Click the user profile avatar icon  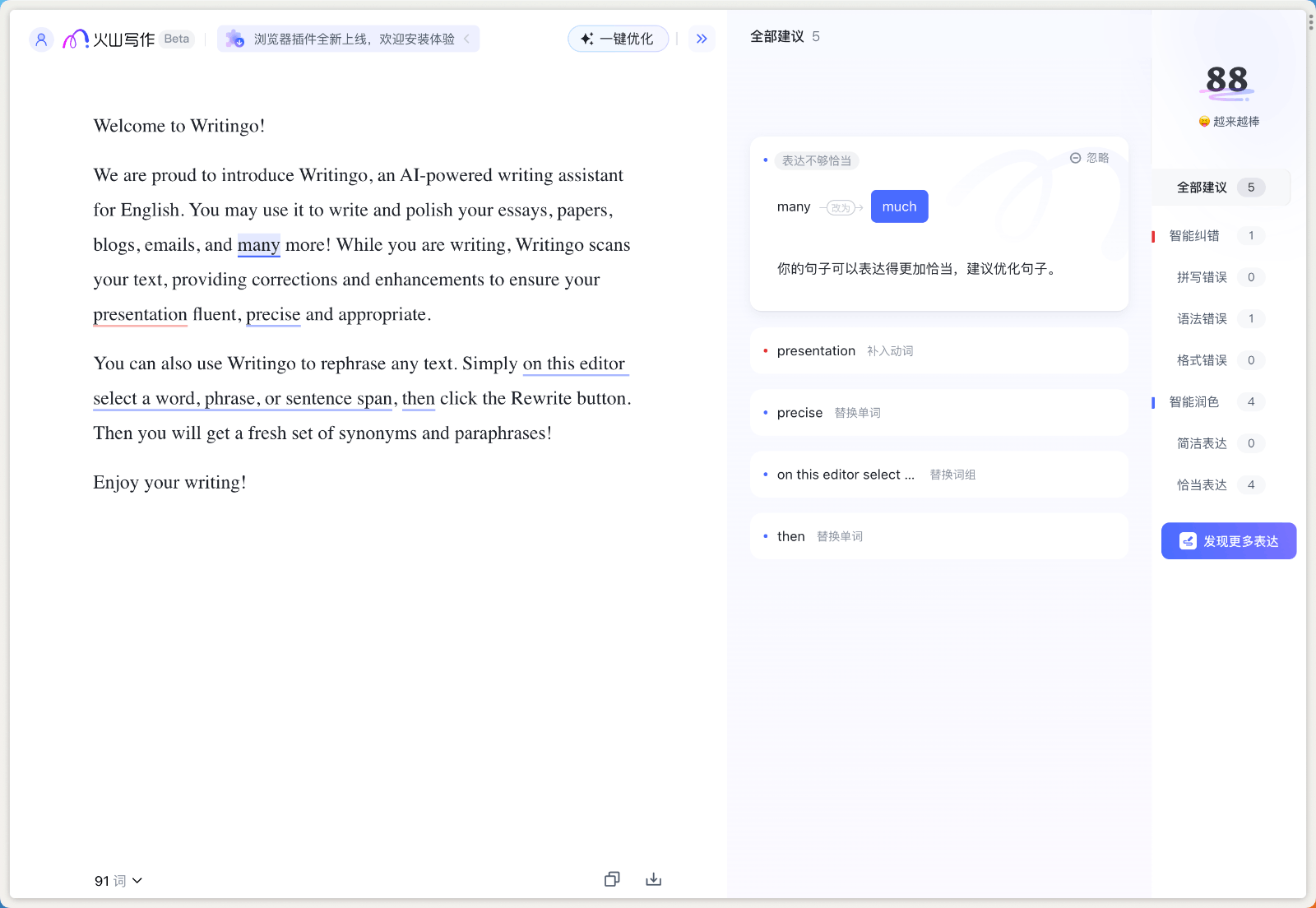click(41, 39)
